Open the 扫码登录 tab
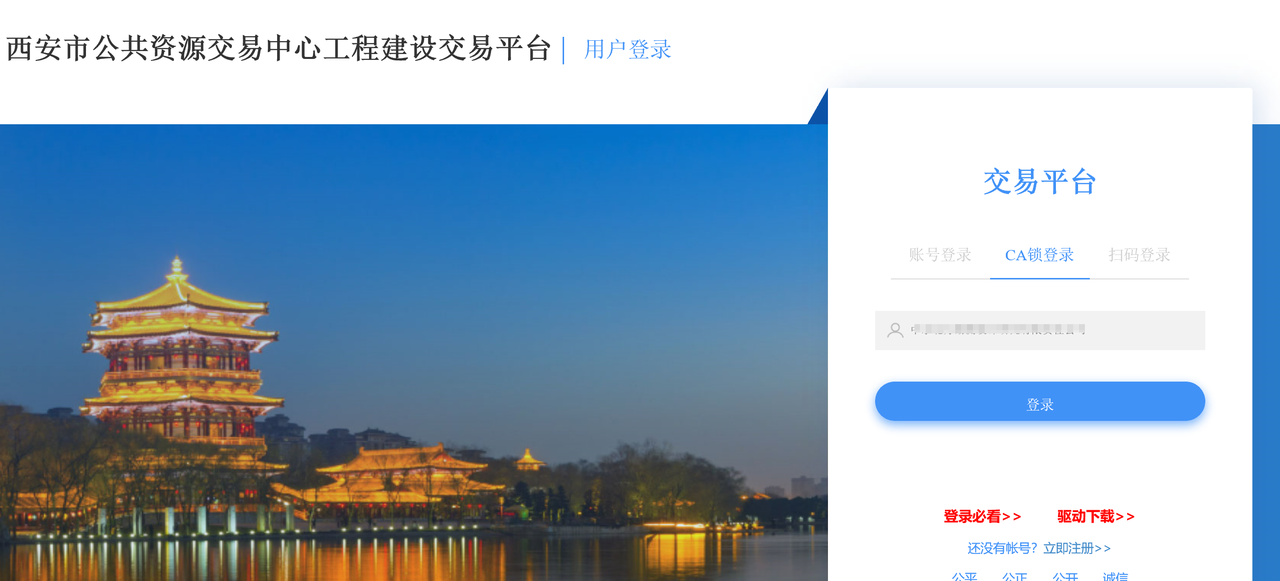This screenshot has width=1280, height=581. point(1139,255)
